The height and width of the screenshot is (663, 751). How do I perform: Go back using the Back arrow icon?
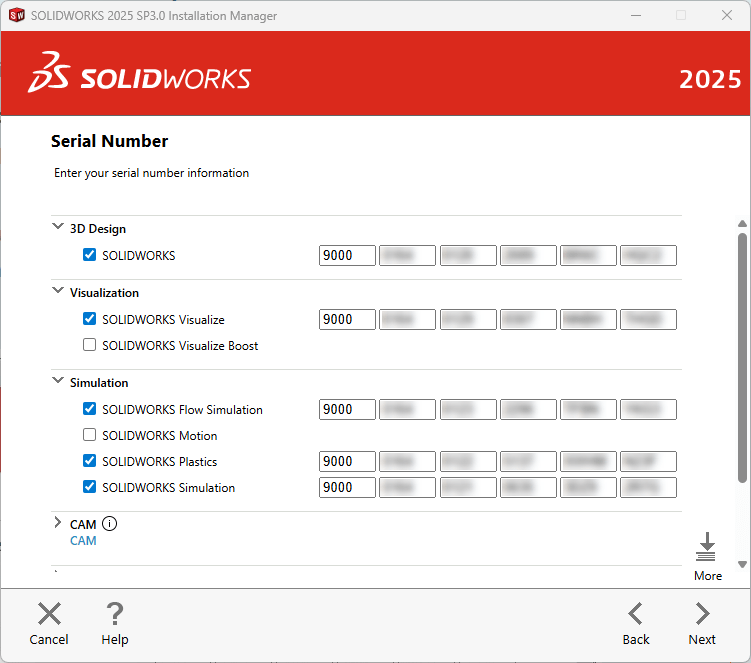pos(636,614)
